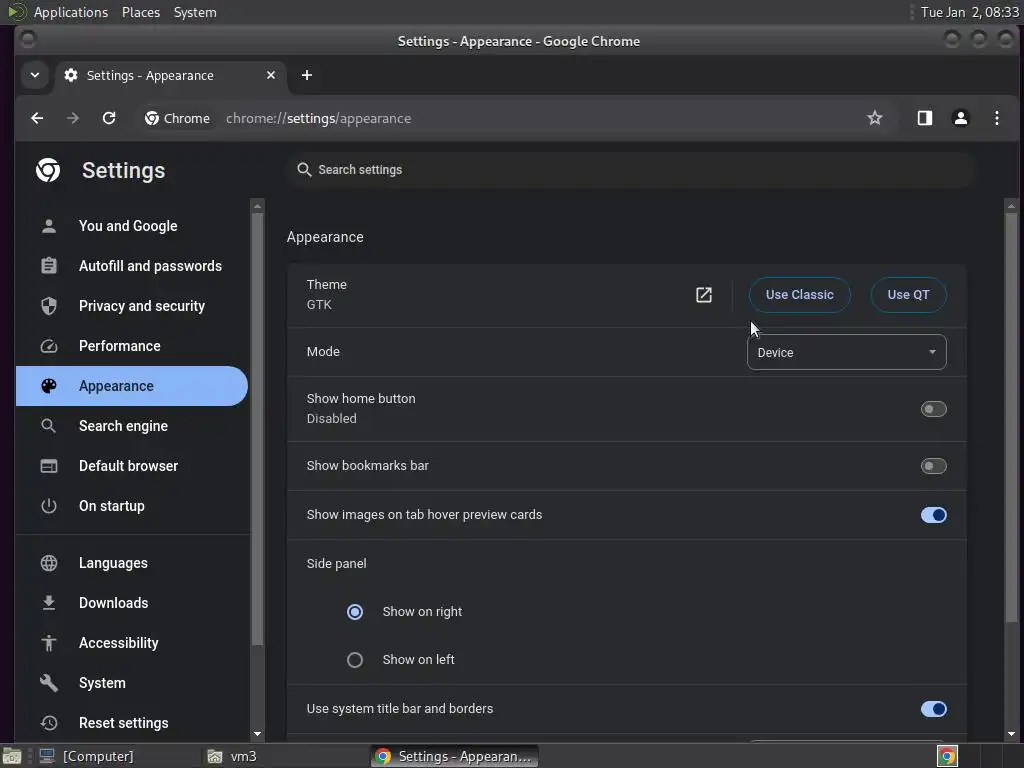
Task: Click the clock showing Tue Jan 2
Action: pyautogui.click(x=970, y=12)
